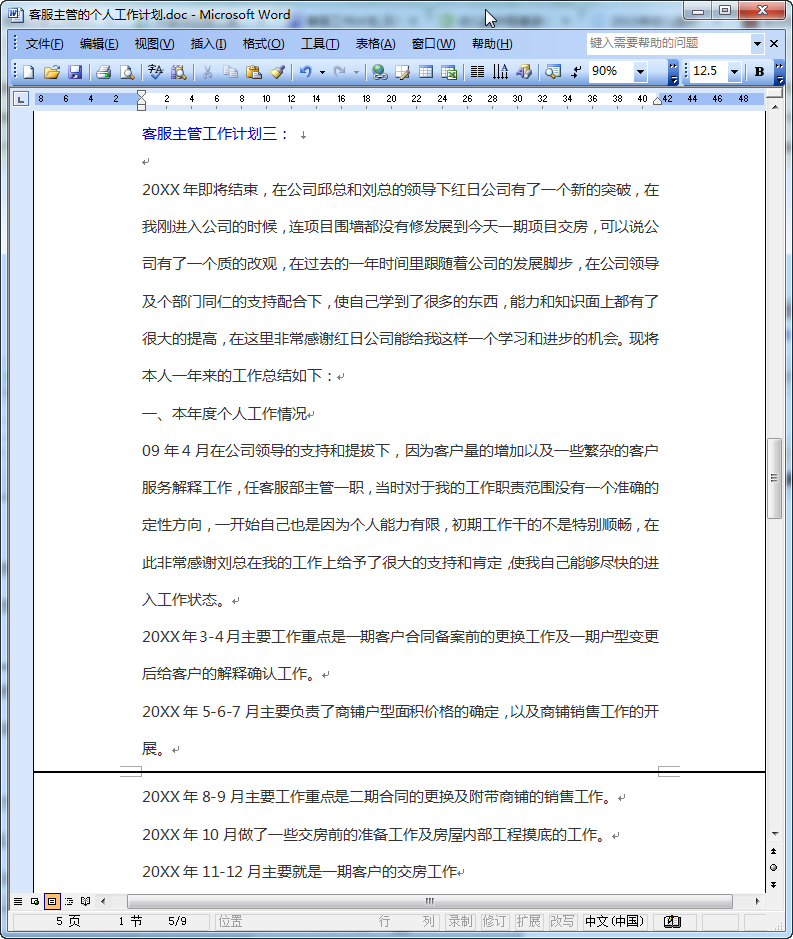Open a file with folder icon
The width and height of the screenshot is (793, 939).
point(52,72)
